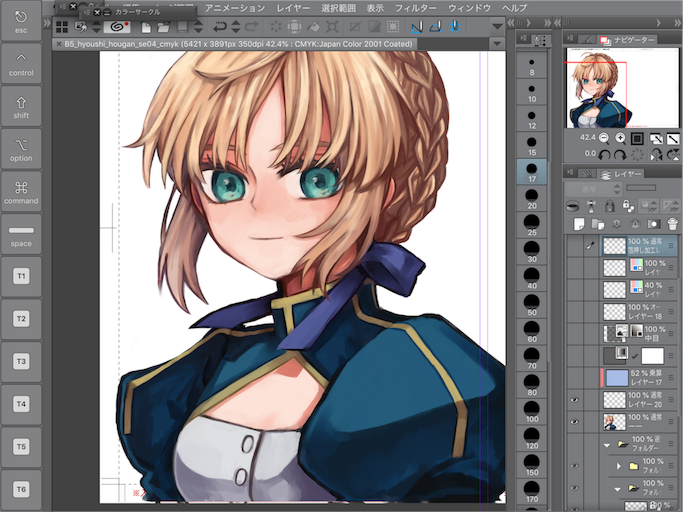Tap the control edge keyboard key
The image size is (683, 512).
tap(21, 64)
